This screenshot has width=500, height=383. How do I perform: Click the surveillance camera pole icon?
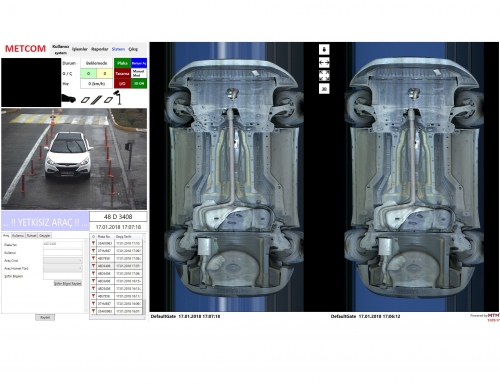coord(118,97)
